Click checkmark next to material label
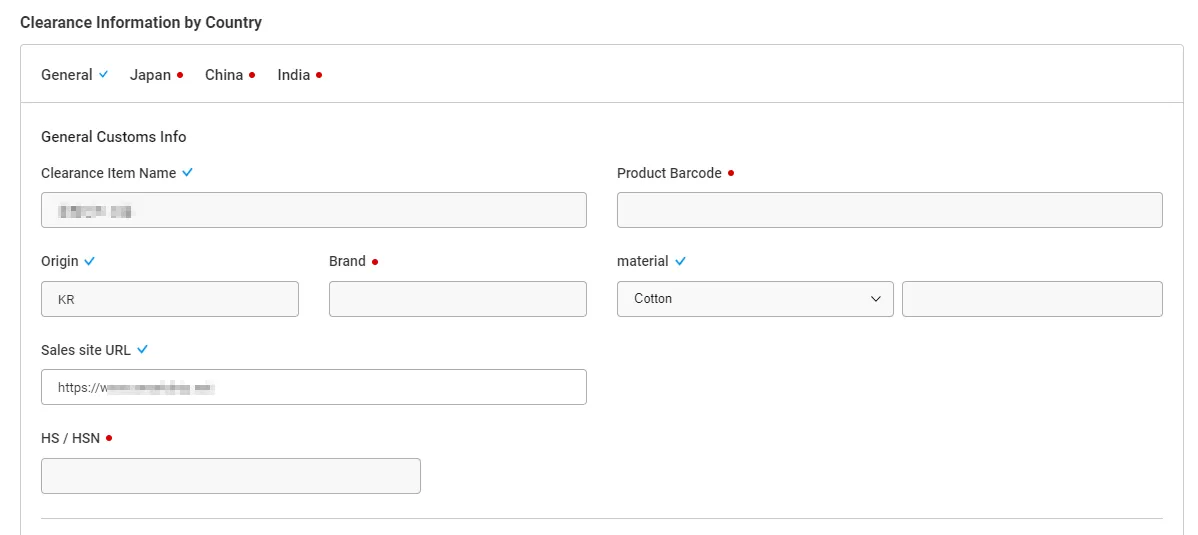Screen dimensions: 1198x535 click(680, 261)
